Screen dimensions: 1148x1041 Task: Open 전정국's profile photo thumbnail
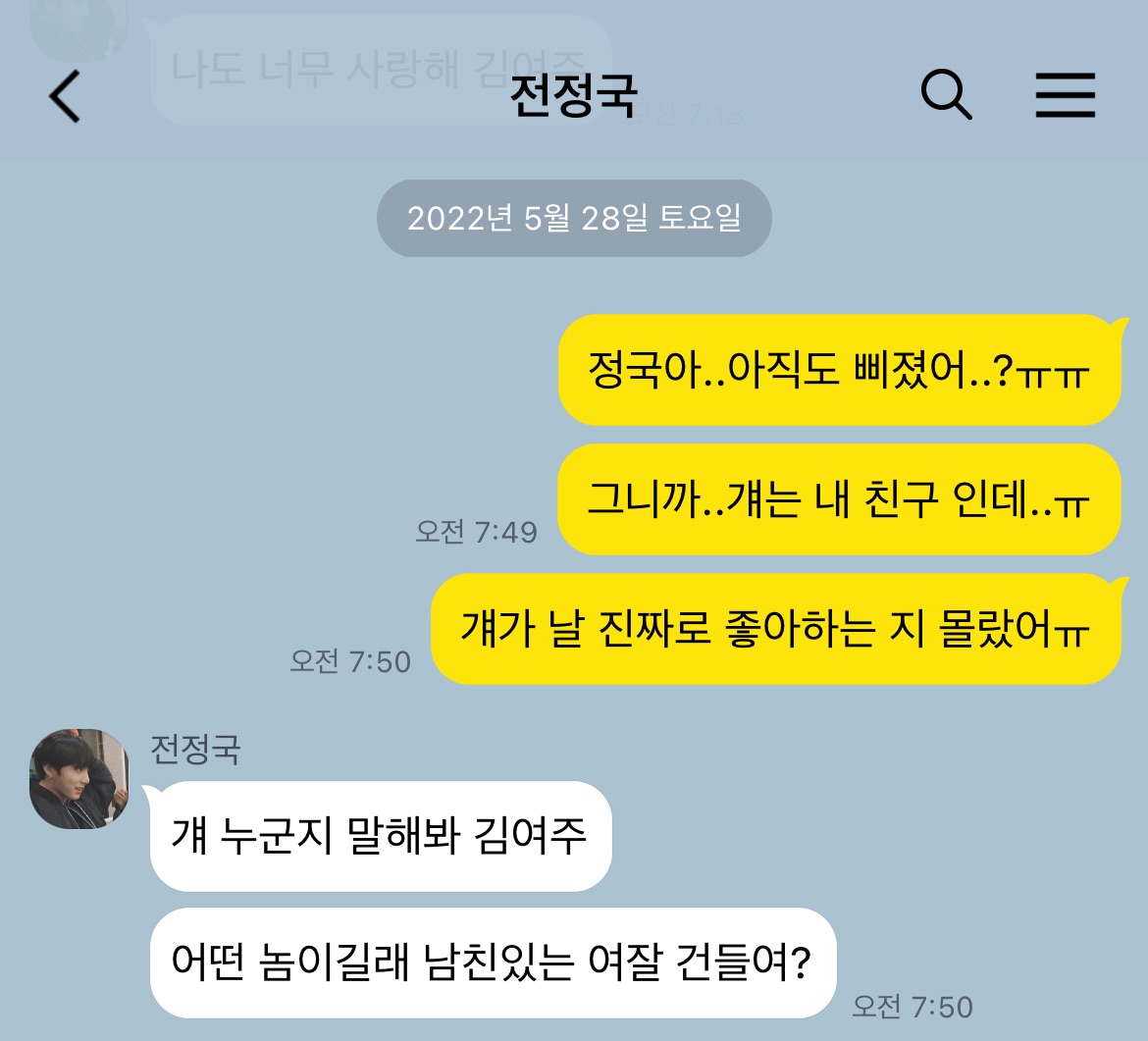(x=79, y=778)
